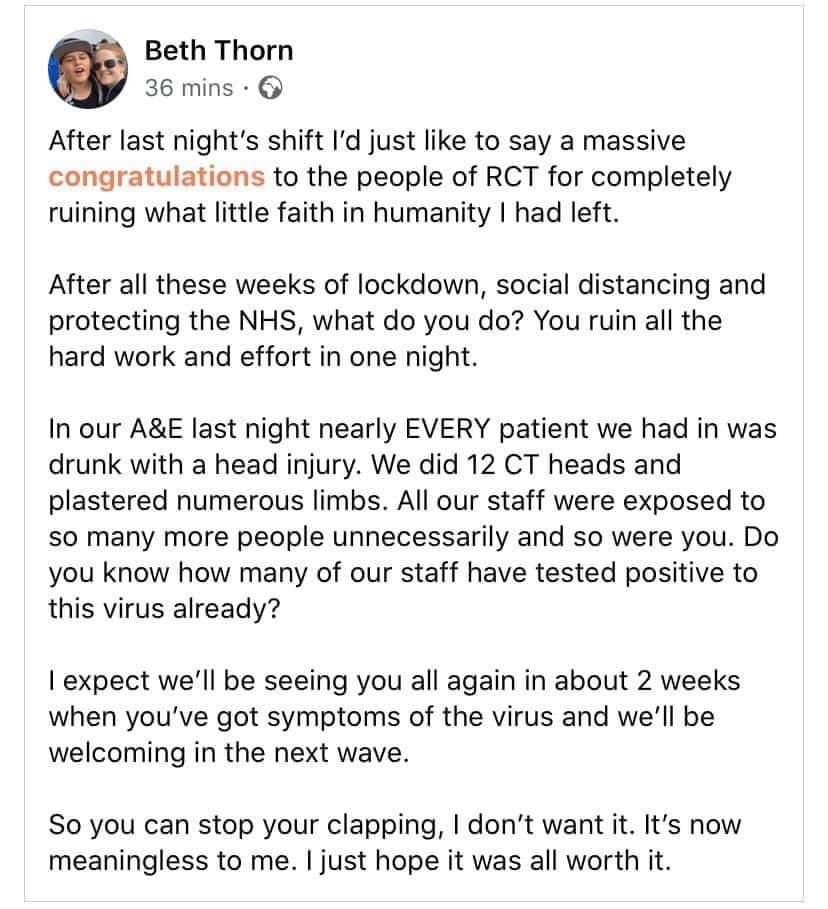Select the paragraph beginning In our A&E
828x909 pixels.
(413, 518)
